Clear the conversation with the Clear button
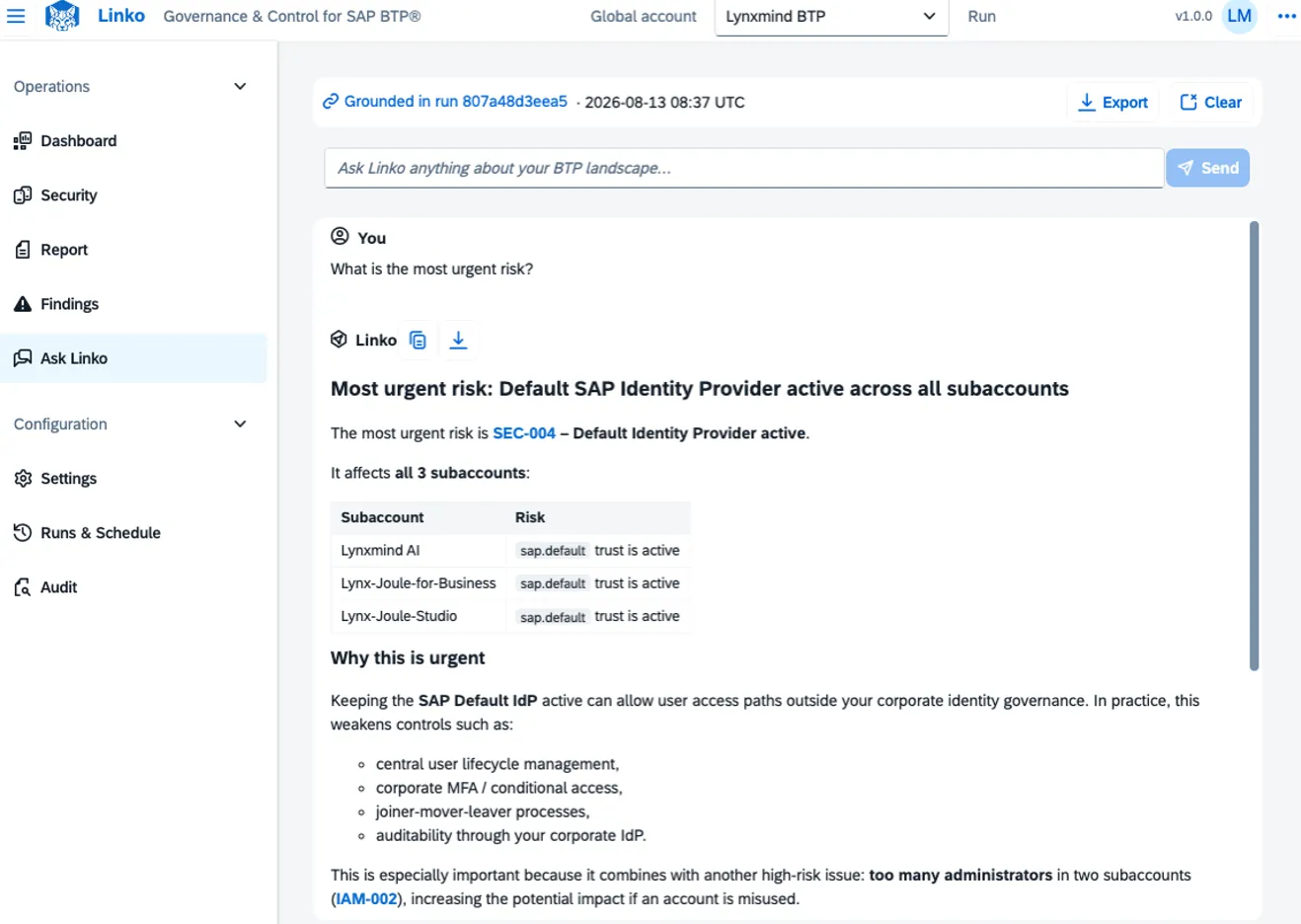Screen dimensions: 1301x924 coord(1211,103)
